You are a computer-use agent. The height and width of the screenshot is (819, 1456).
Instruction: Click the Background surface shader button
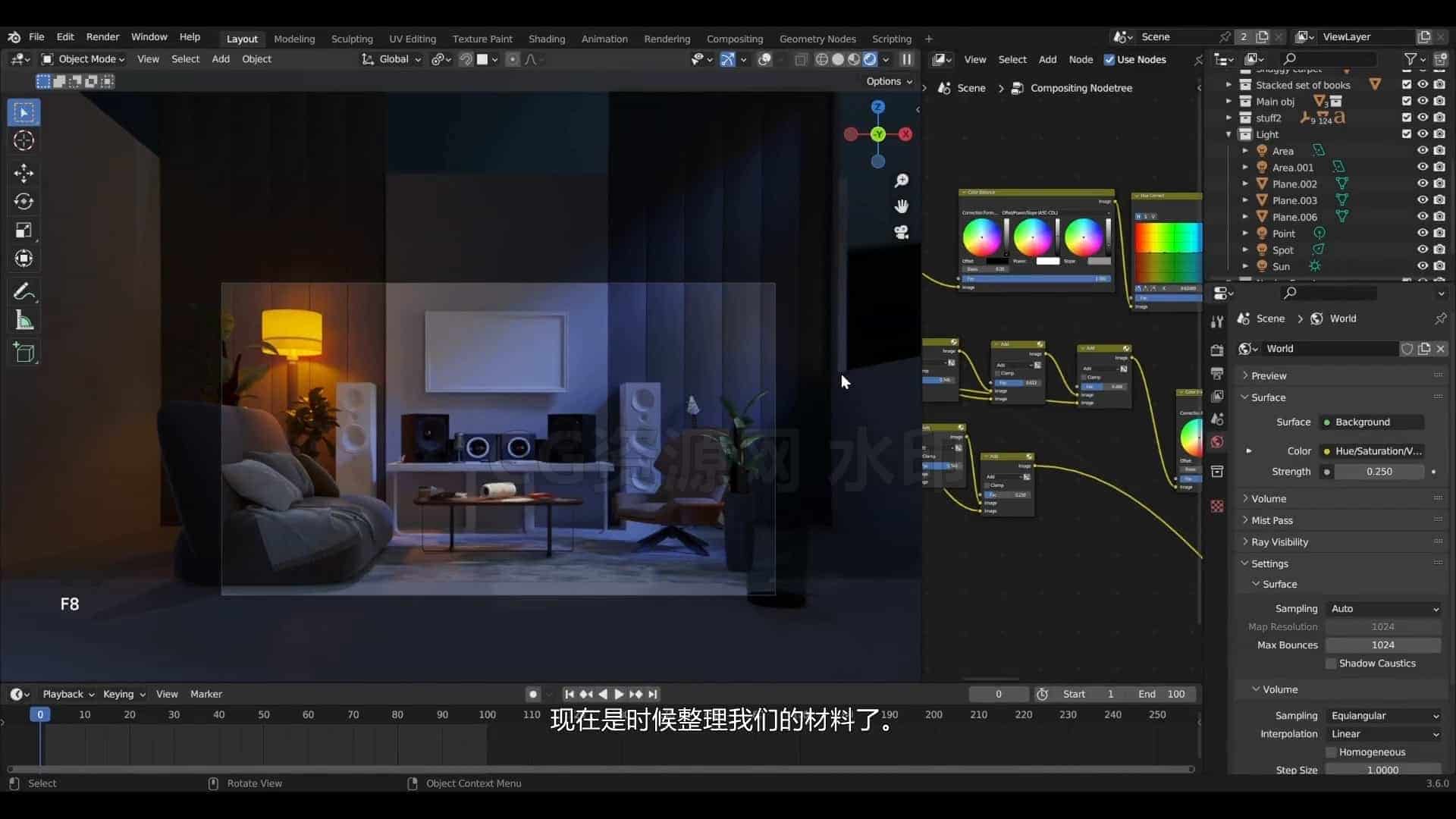[1373, 422]
